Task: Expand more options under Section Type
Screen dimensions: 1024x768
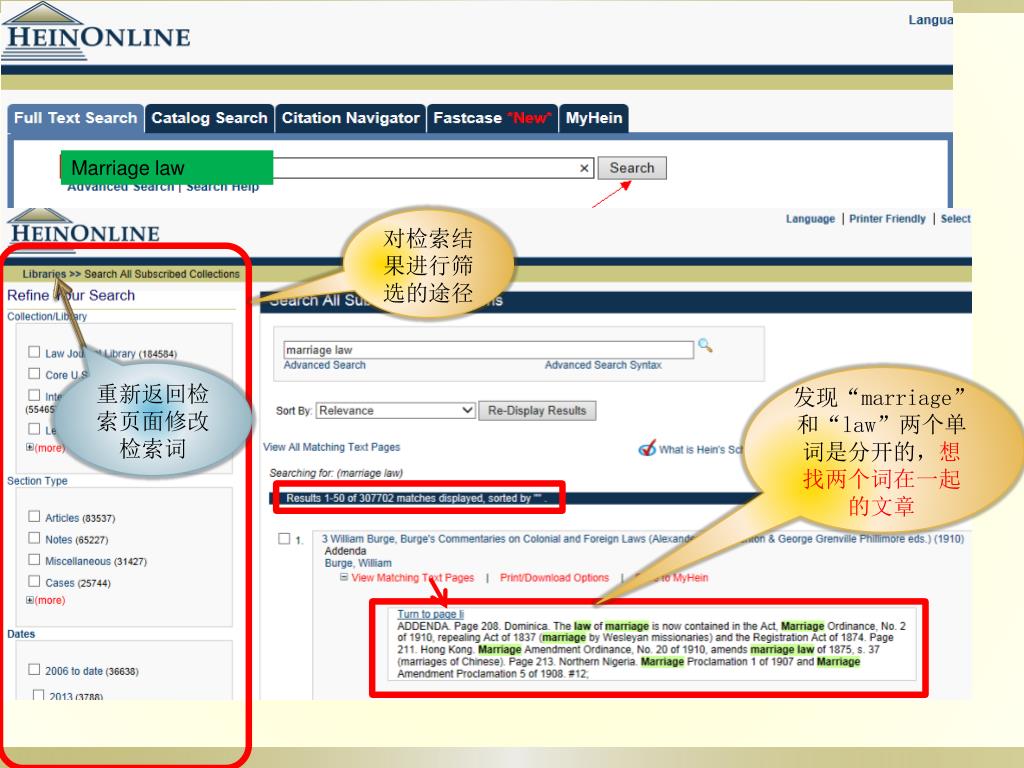Action: [x=46, y=600]
